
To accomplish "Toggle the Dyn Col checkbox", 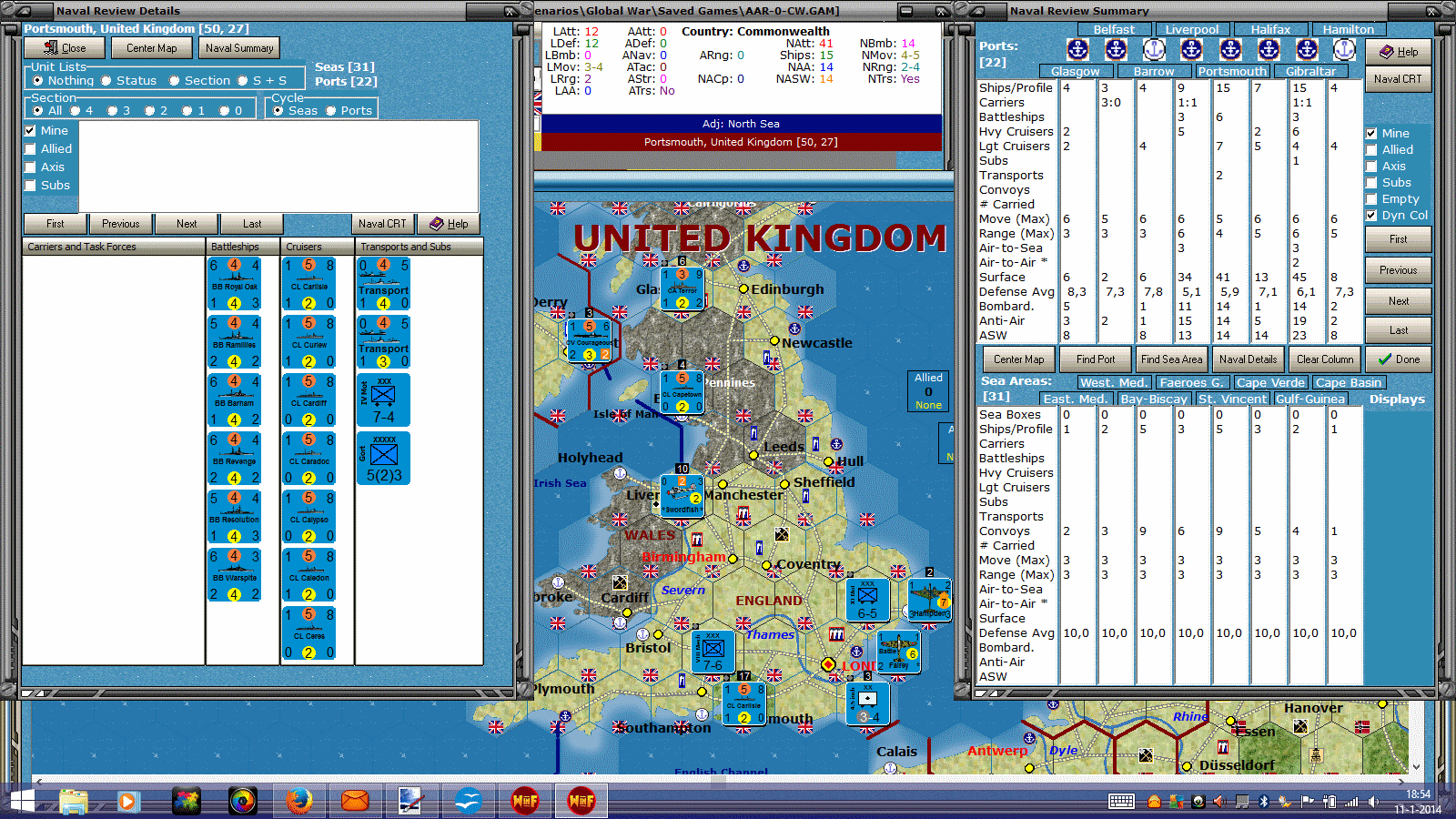I will tap(1371, 216).
